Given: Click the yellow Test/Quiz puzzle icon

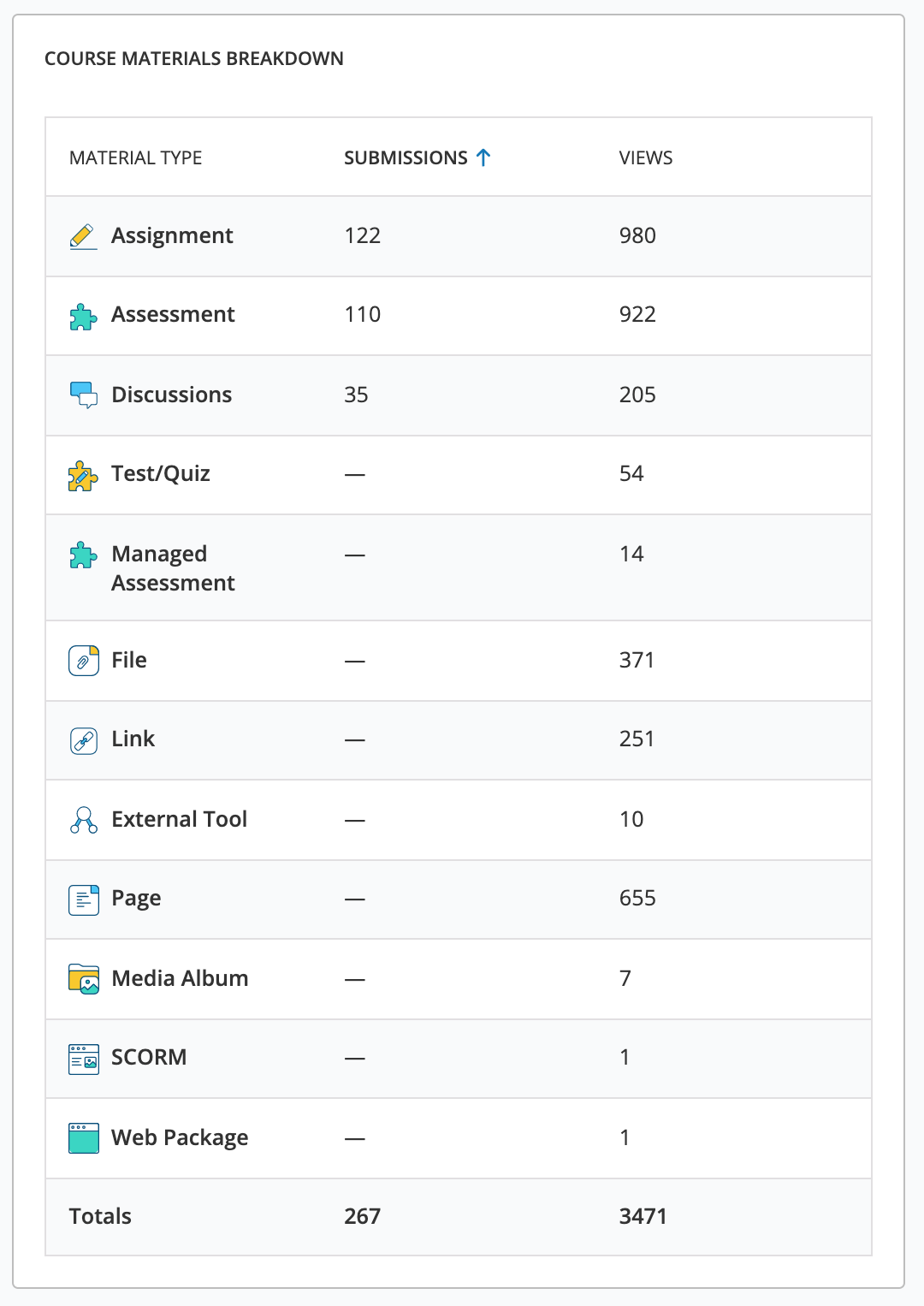Looking at the screenshot, I should [x=83, y=475].
